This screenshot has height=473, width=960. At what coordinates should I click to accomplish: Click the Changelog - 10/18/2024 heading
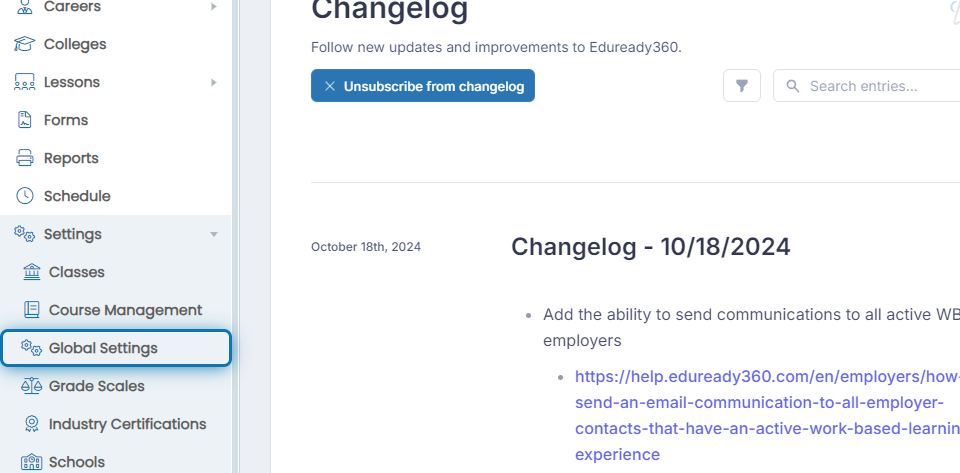point(651,247)
